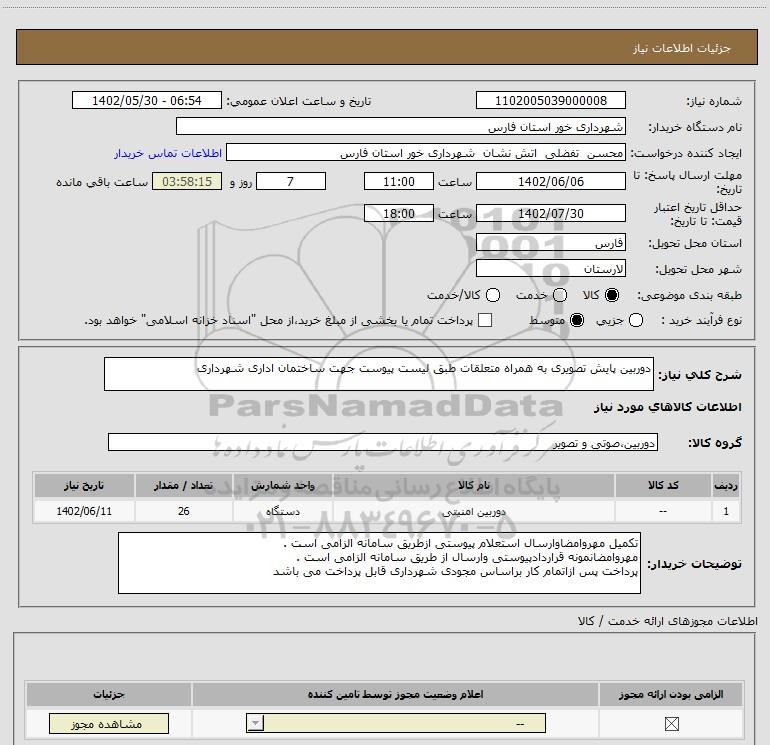Click the واحد شمارش column header
Image resolution: width=770 pixels, height=745 pixels.
[x=283, y=485]
